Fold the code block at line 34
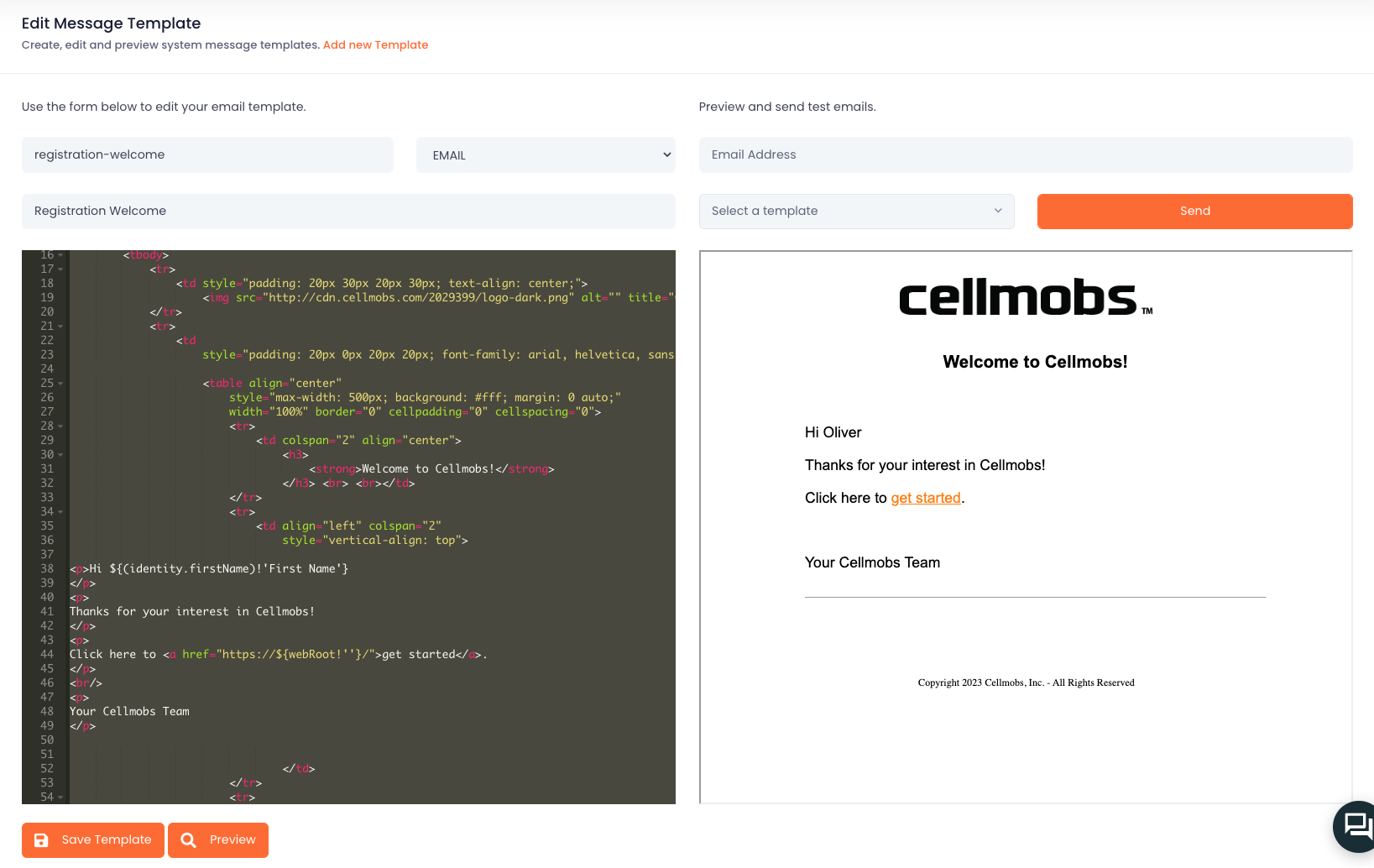 [60, 512]
